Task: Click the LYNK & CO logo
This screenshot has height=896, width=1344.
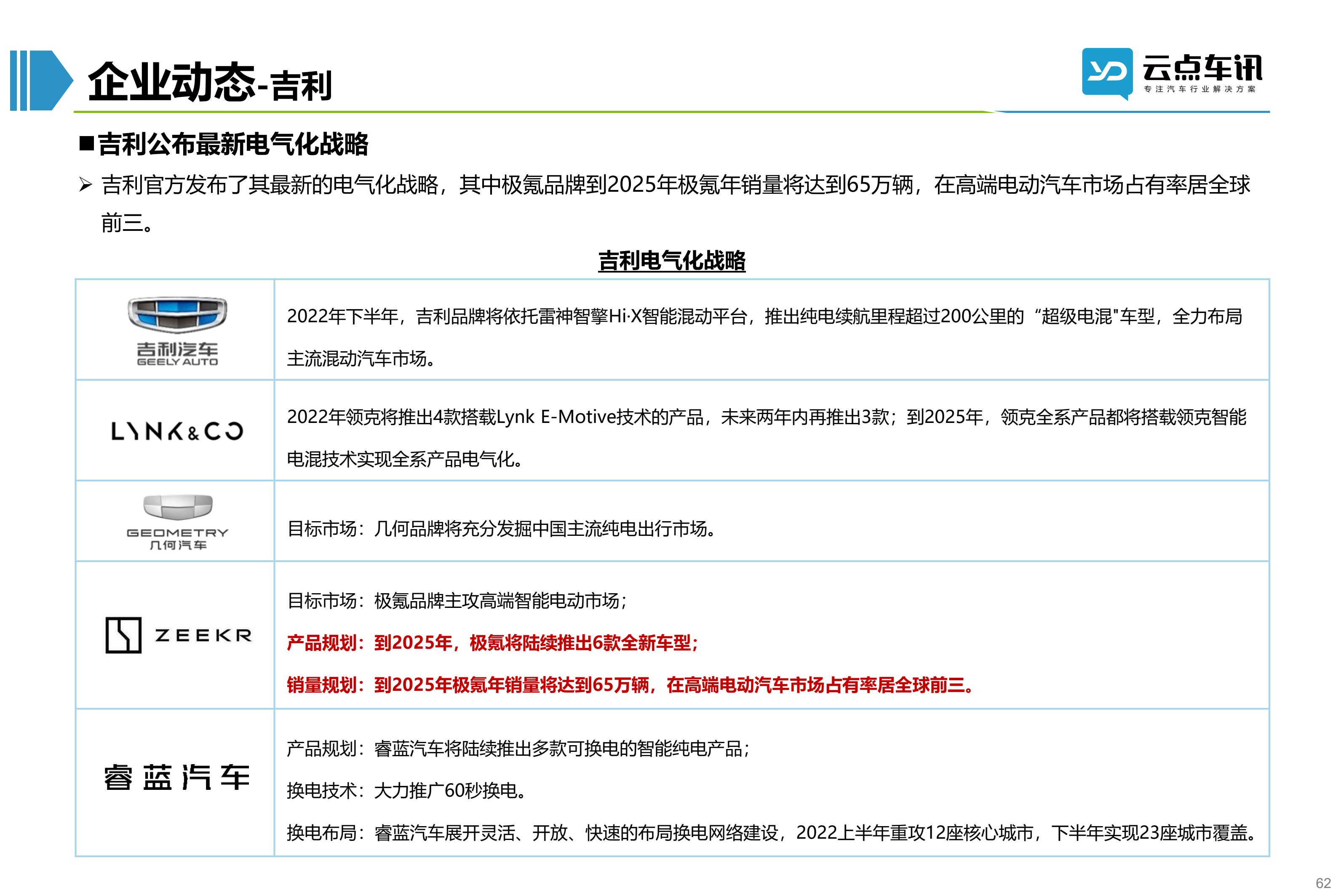Action: coord(177,431)
